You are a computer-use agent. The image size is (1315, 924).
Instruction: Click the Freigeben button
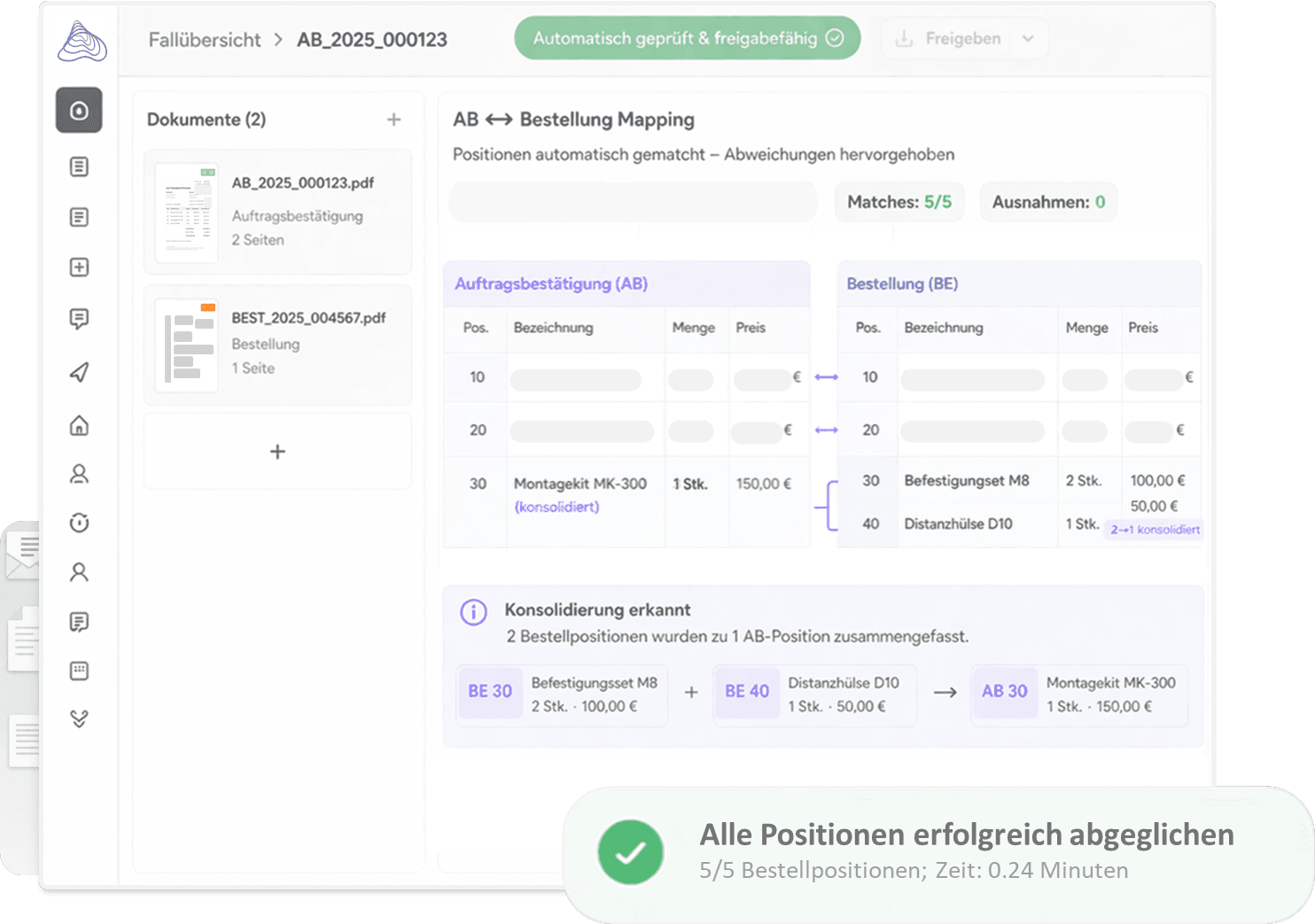(x=950, y=39)
